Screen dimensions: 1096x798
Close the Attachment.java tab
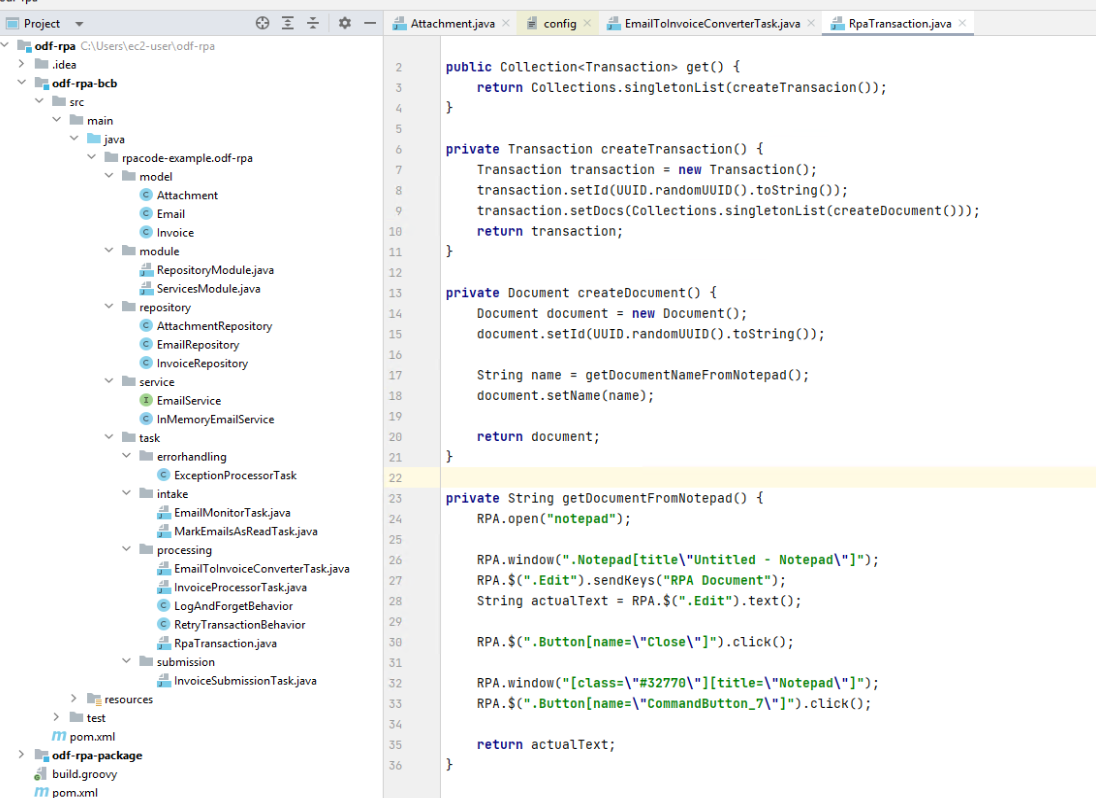pos(506,23)
